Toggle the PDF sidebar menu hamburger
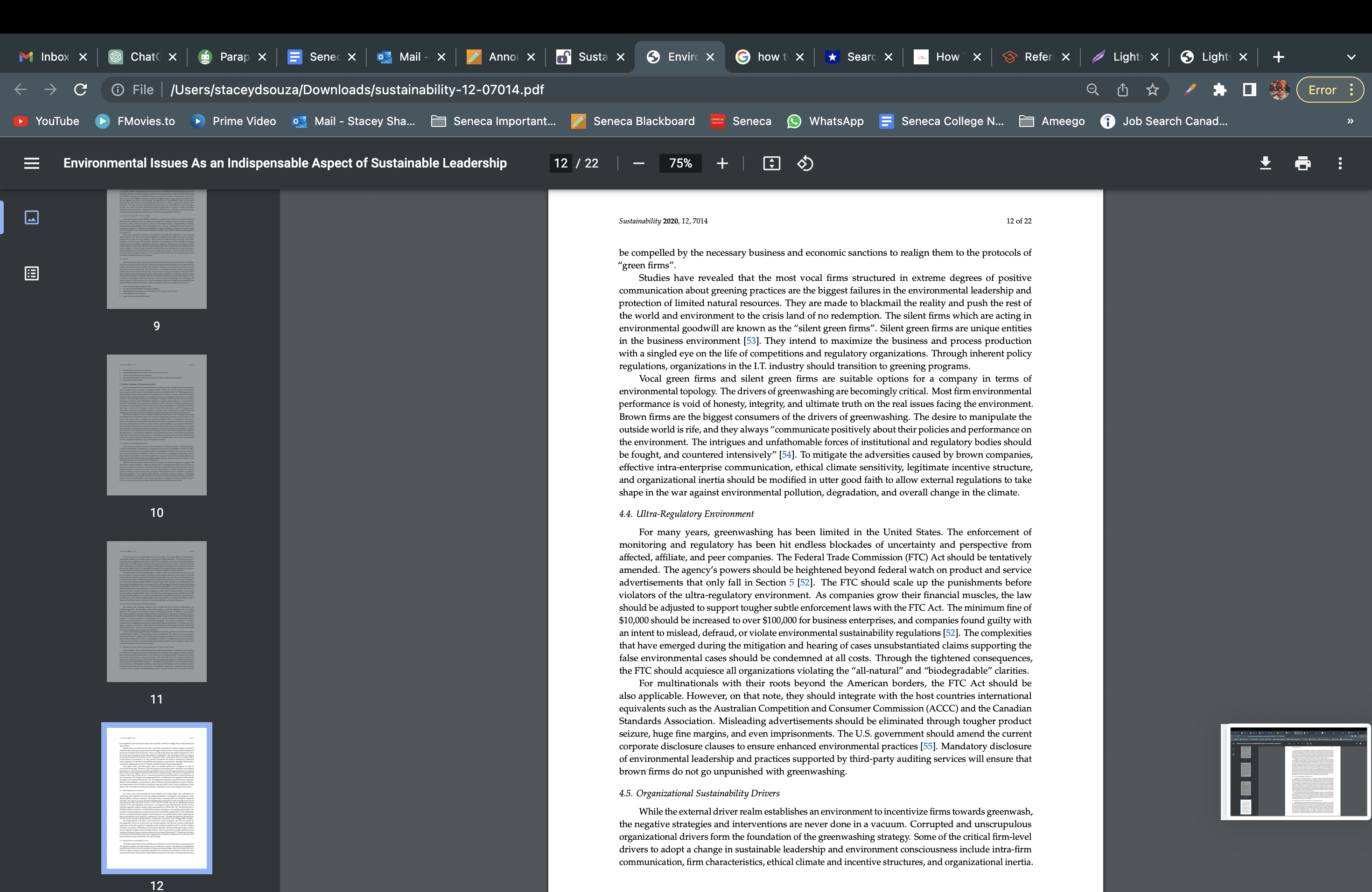The image size is (1372, 892). click(32, 164)
